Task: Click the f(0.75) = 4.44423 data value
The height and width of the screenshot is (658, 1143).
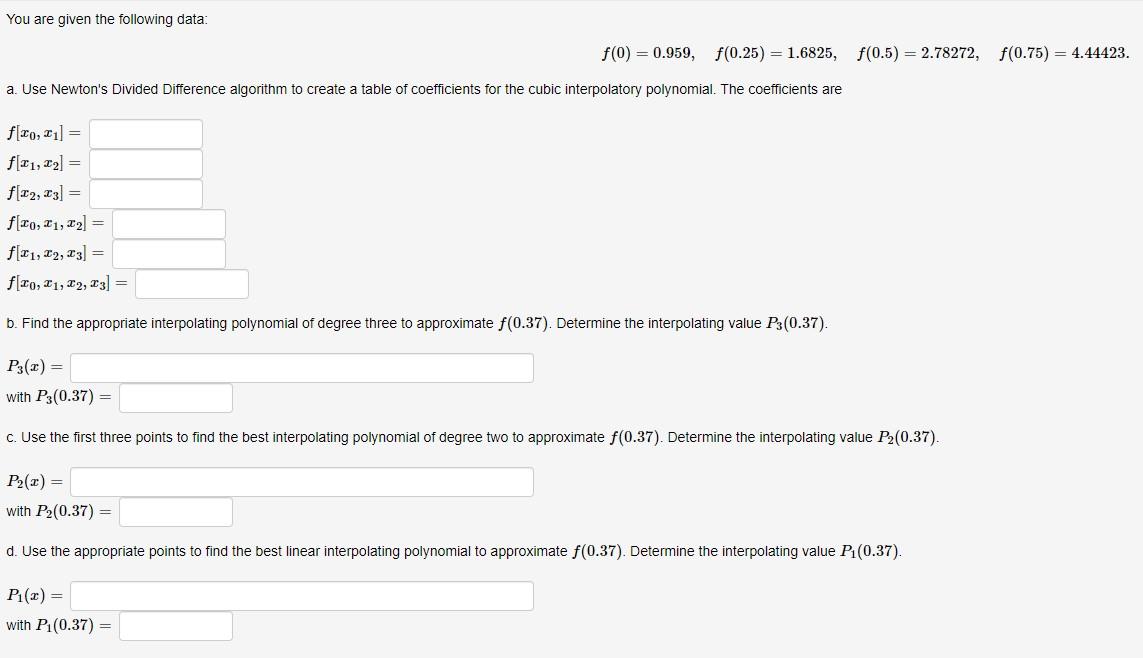Action: click(x=1064, y=53)
